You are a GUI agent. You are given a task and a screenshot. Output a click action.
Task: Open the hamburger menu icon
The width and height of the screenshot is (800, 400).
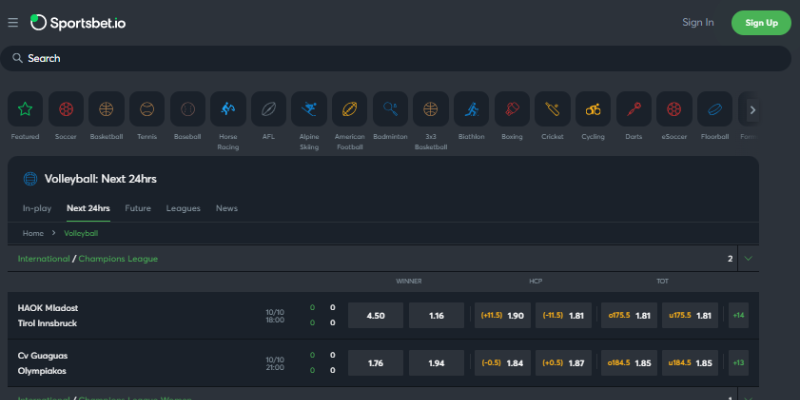tap(13, 22)
